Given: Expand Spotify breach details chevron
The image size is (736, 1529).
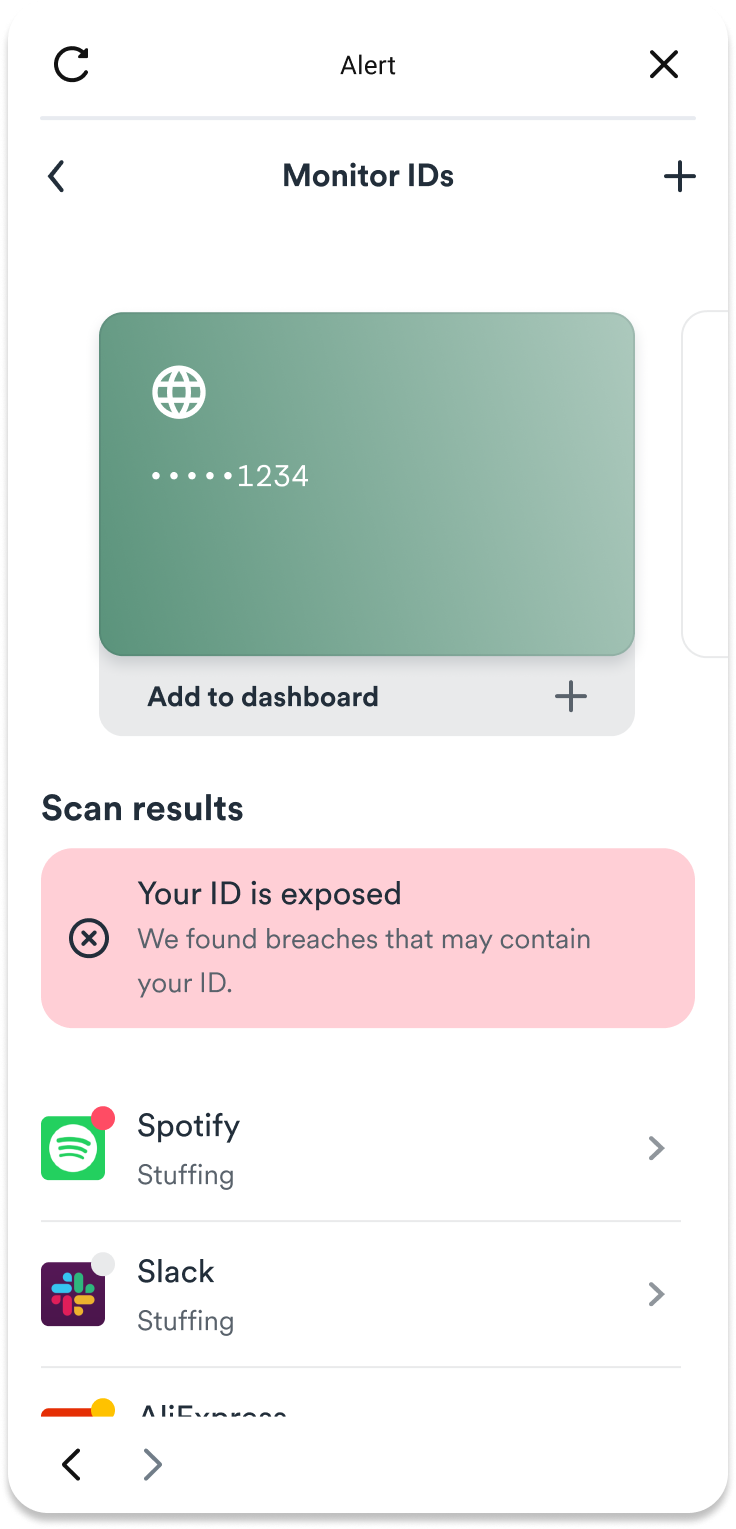Looking at the screenshot, I should (x=657, y=1149).
